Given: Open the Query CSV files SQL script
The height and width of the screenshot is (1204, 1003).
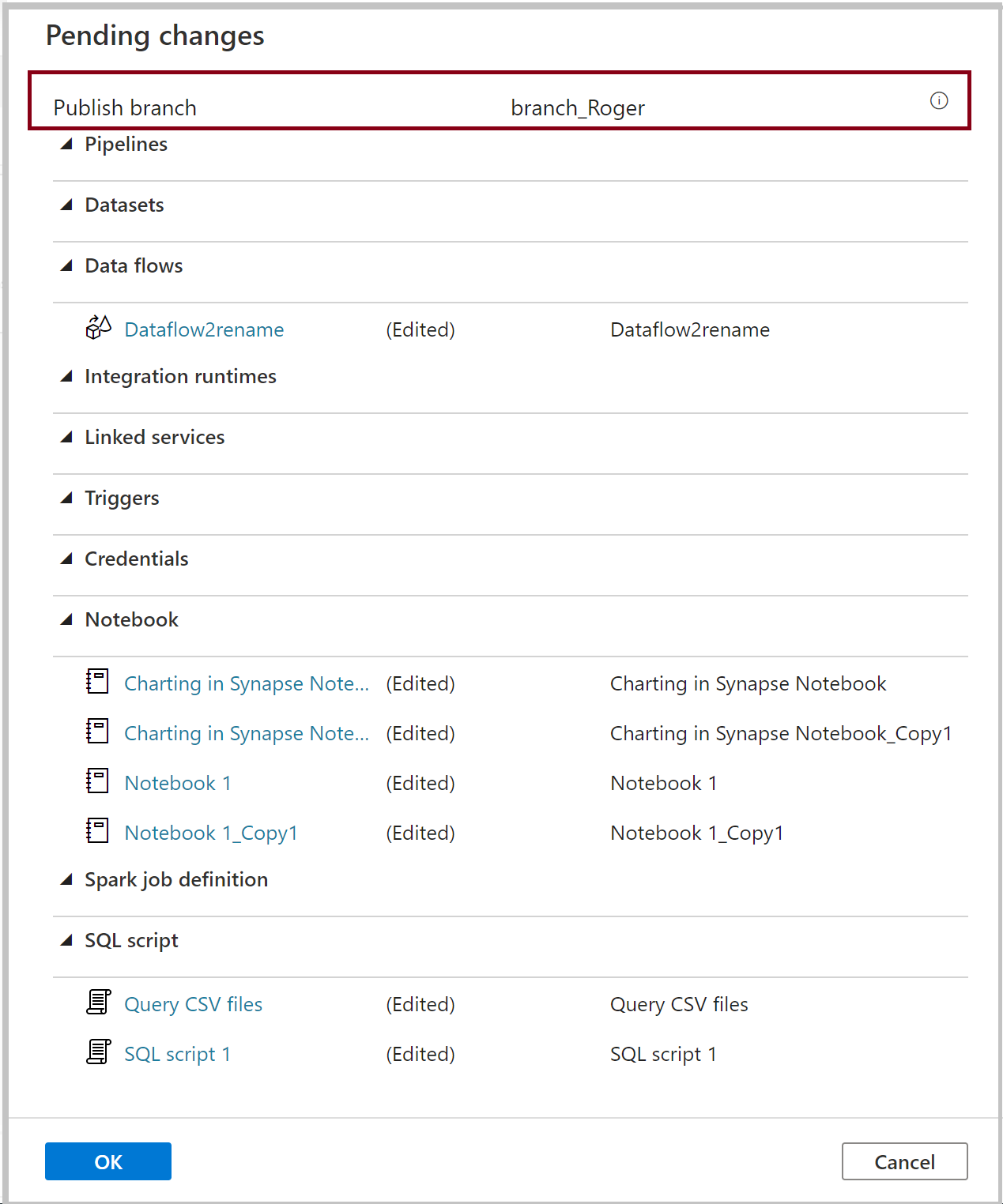Looking at the screenshot, I should pos(193,1003).
